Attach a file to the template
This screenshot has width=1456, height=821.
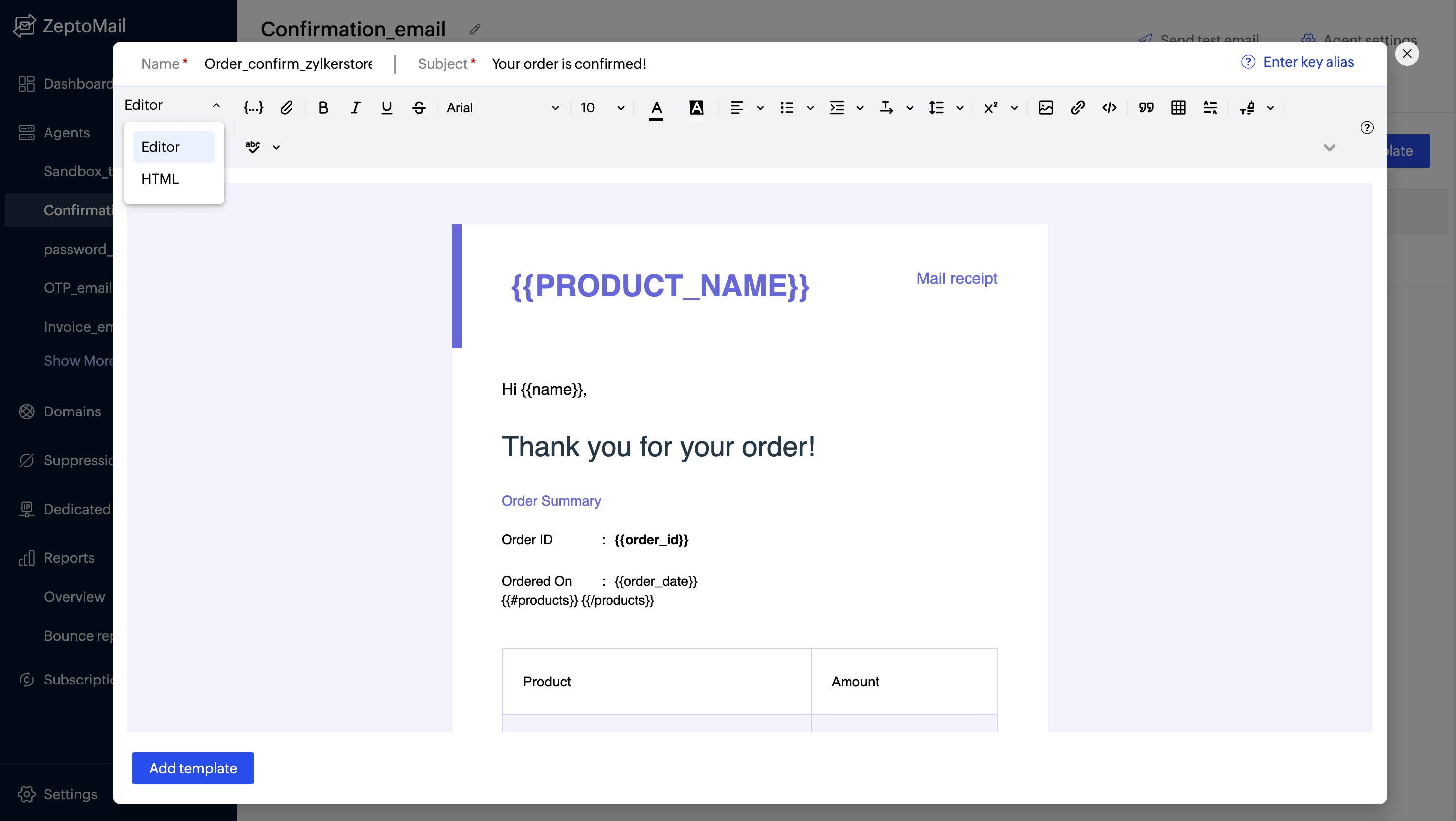(287, 108)
